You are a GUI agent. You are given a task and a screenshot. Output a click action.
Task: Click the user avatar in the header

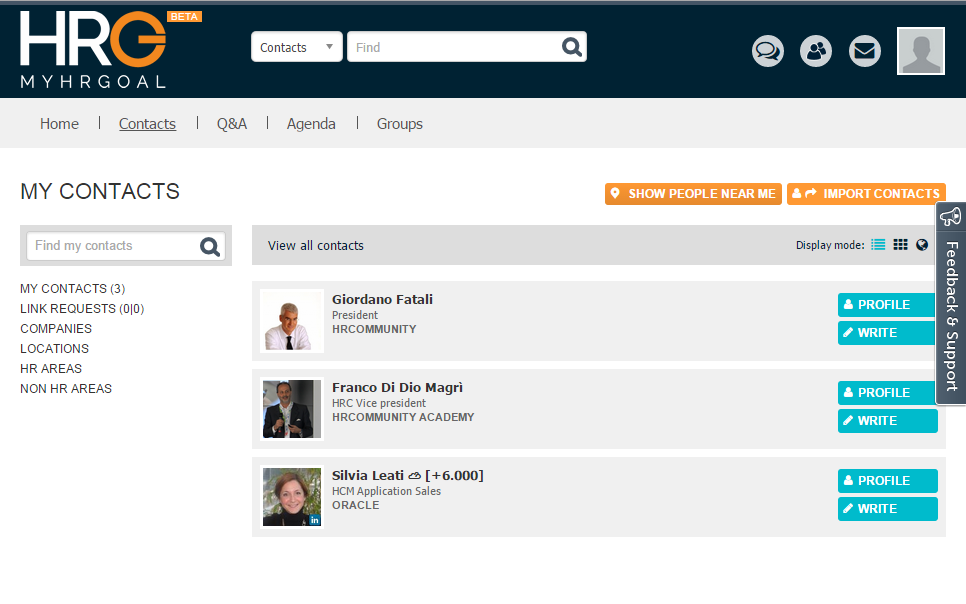921,51
